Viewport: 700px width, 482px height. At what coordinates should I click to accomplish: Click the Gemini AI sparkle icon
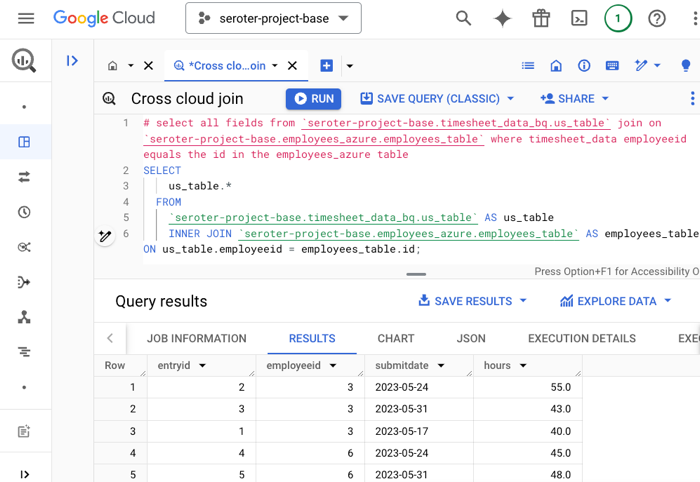coord(502,18)
